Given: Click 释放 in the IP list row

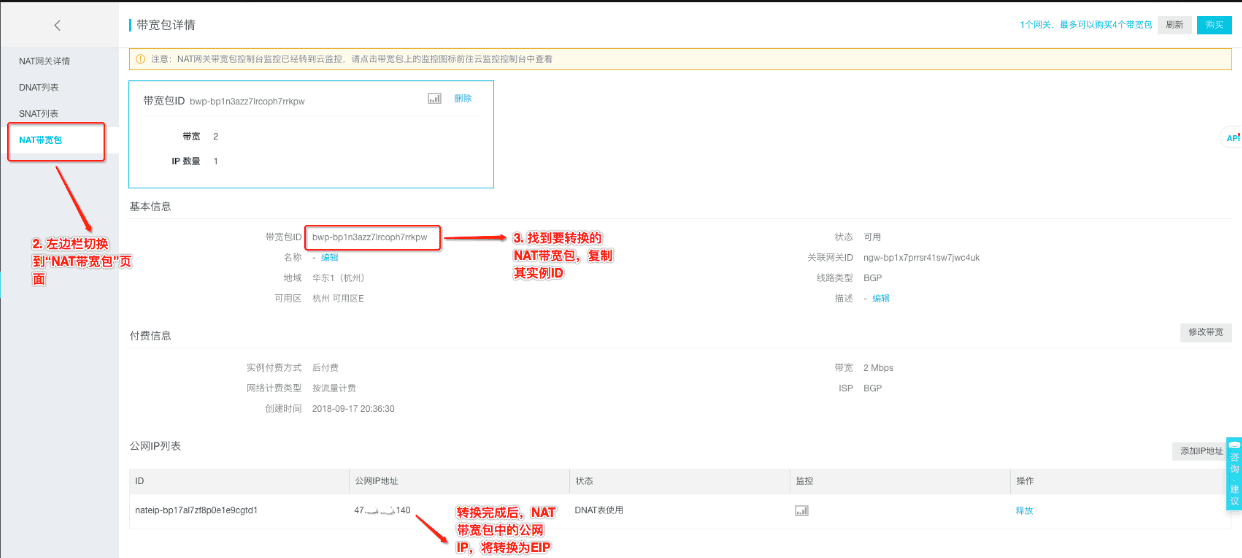Looking at the screenshot, I should click(x=1025, y=510).
